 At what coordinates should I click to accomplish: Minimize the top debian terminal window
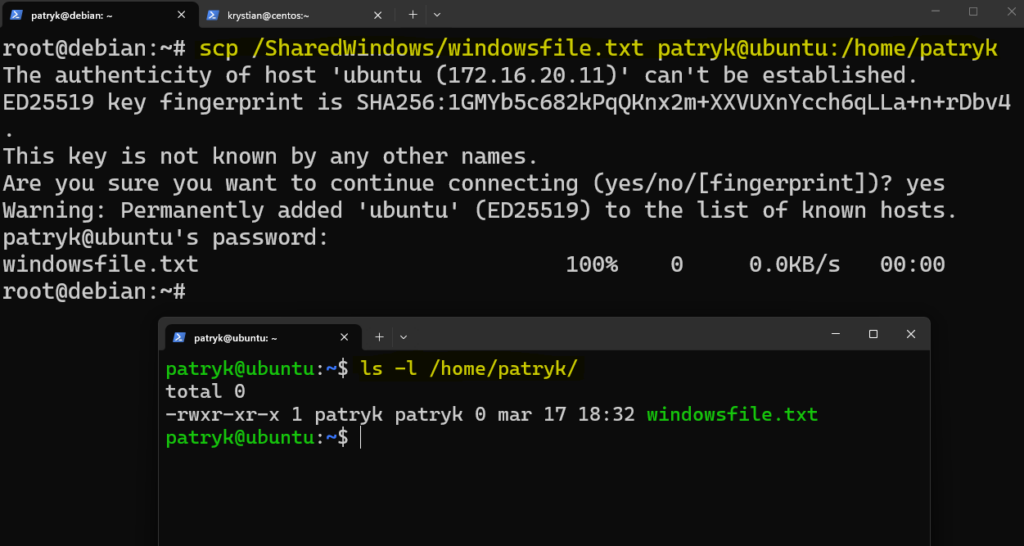tap(934, 11)
